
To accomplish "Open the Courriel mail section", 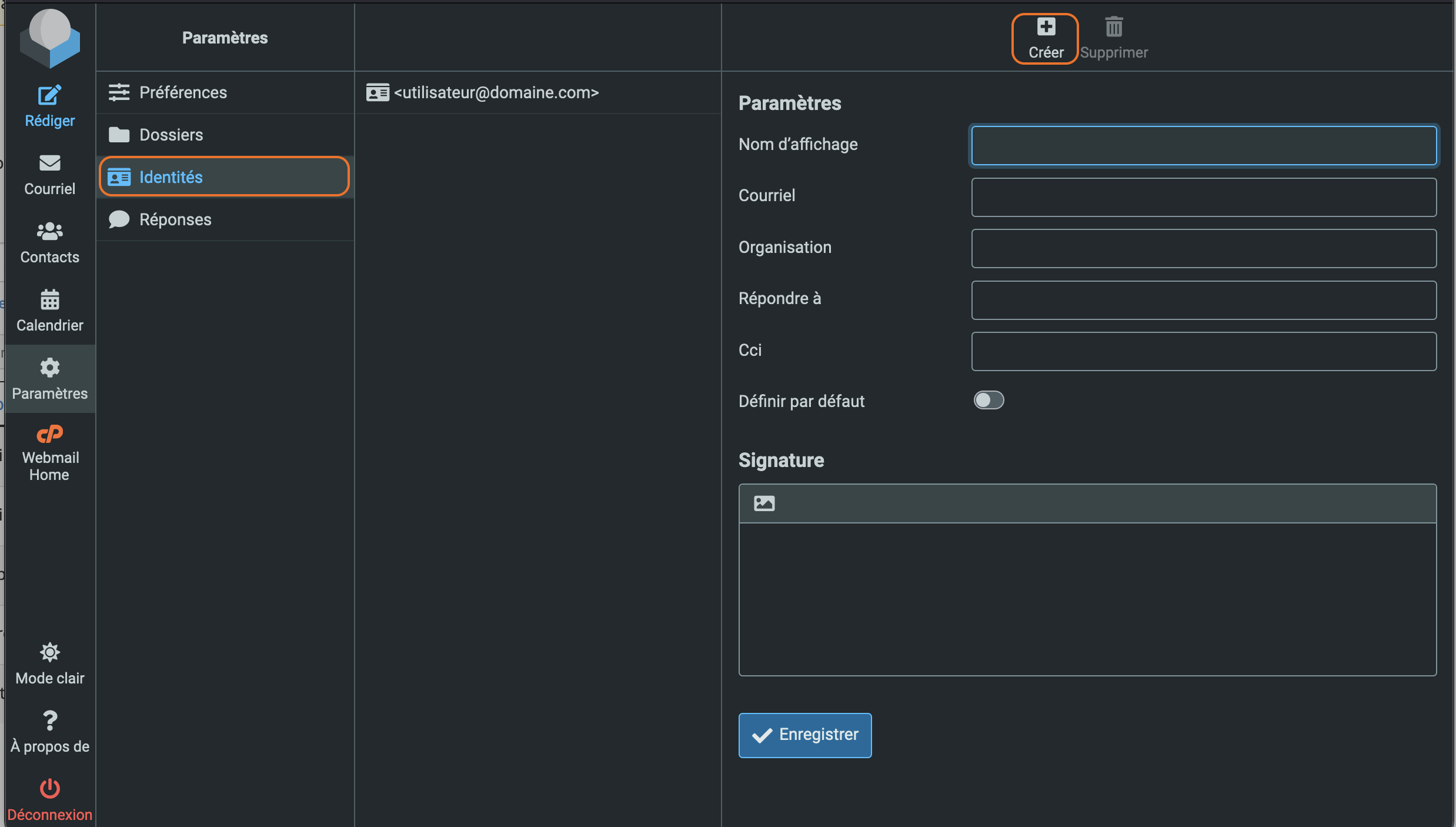I will [x=50, y=175].
